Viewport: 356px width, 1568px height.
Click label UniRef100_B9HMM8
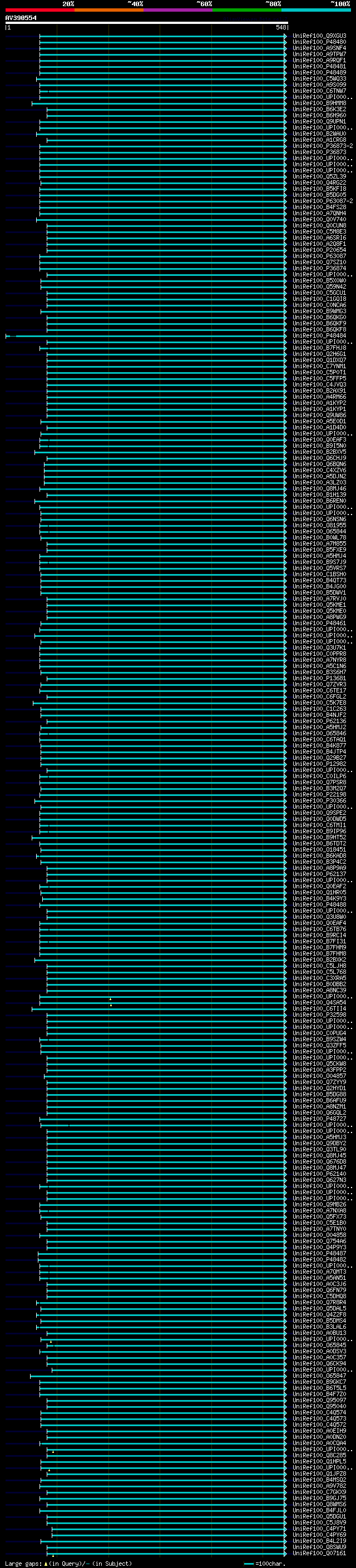click(x=319, y=103)
